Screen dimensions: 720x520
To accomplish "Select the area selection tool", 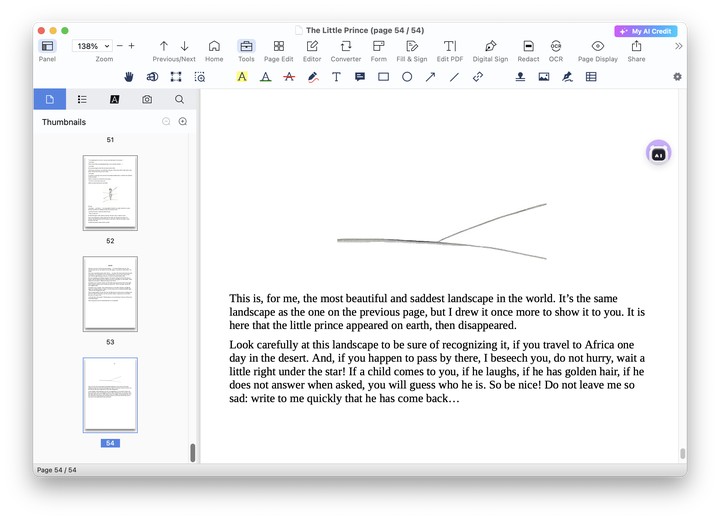I will tap(176, 77).
